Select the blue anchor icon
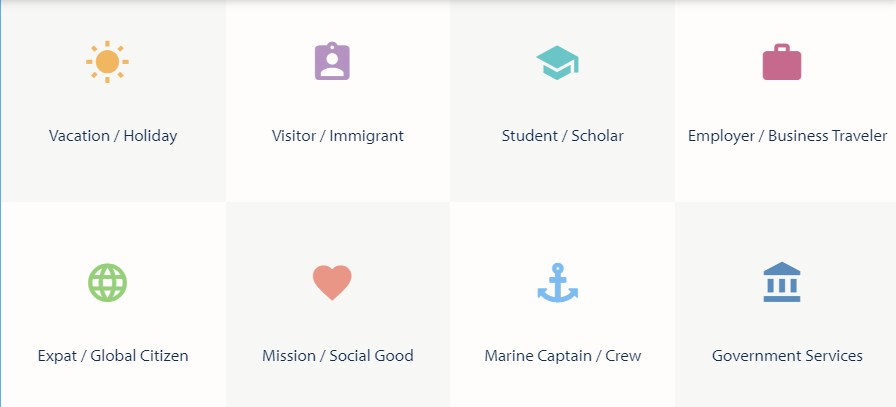Image resolution: width=896 pixels, height=407 pixels. click(557, 282)
